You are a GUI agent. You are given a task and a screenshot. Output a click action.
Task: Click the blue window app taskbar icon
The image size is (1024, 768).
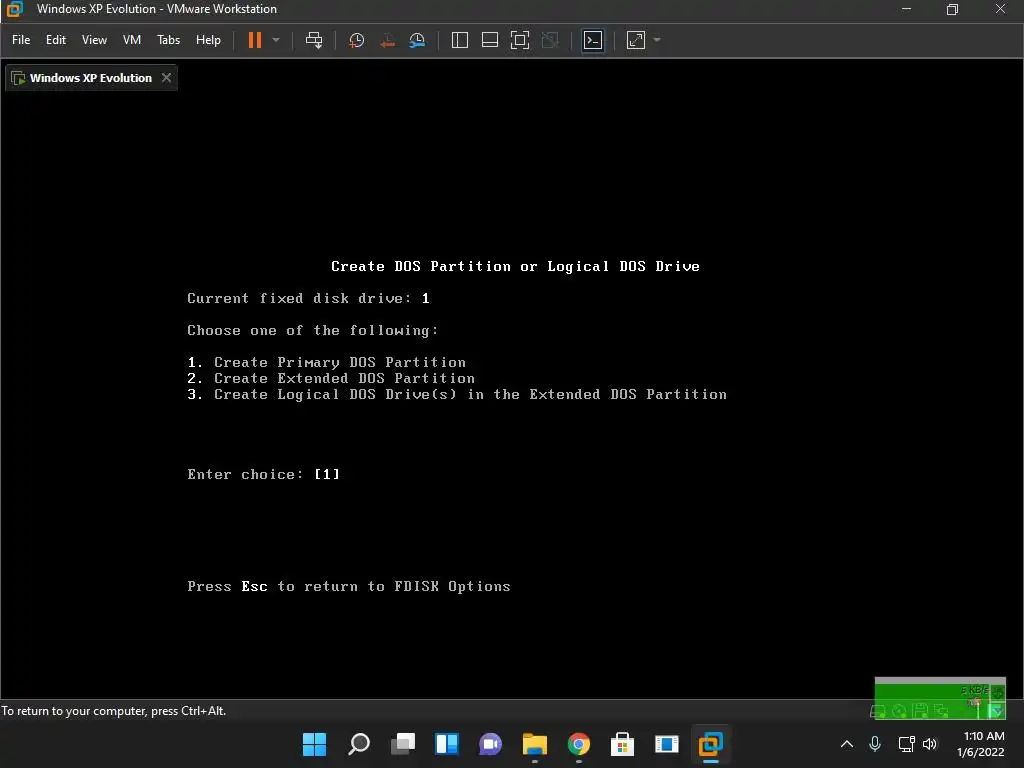tap(667, 744)
